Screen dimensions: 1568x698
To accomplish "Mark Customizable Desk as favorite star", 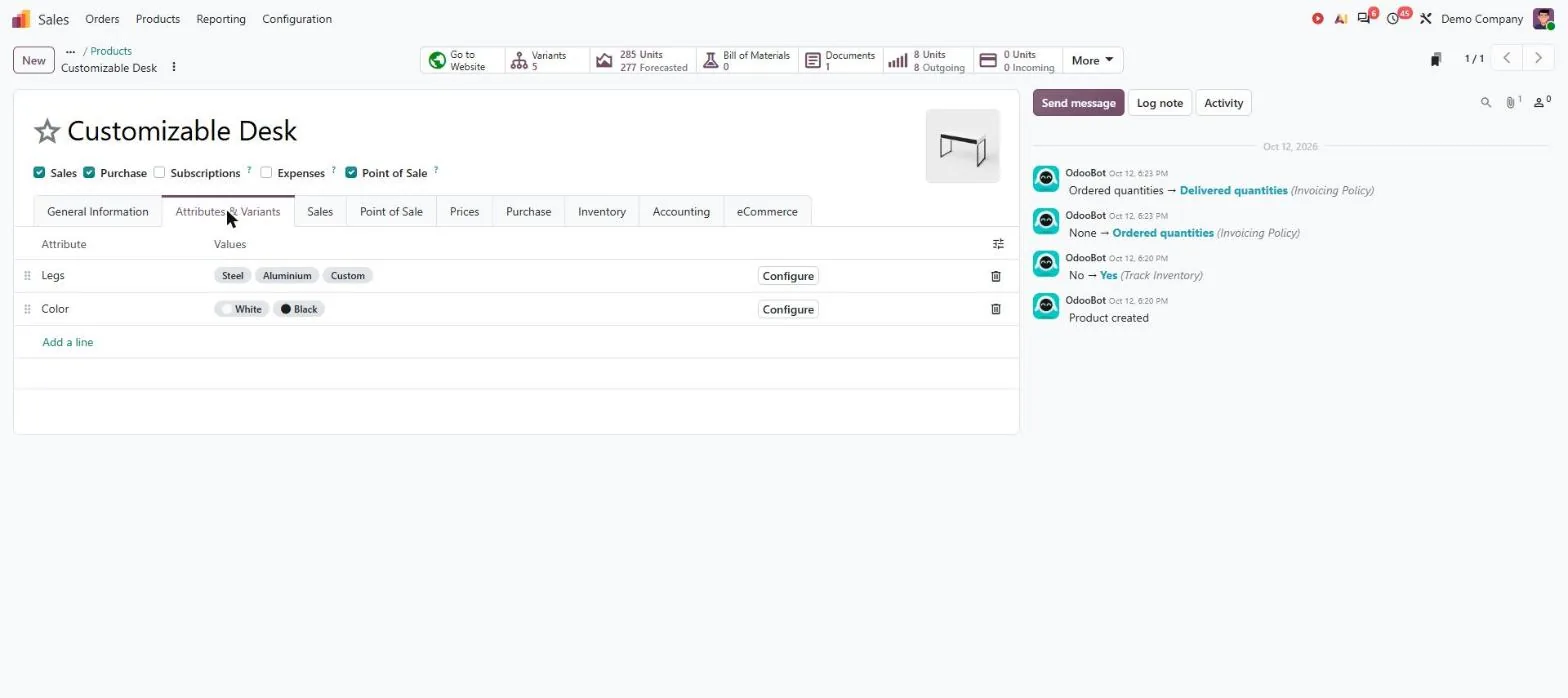I will pos(47,131).
